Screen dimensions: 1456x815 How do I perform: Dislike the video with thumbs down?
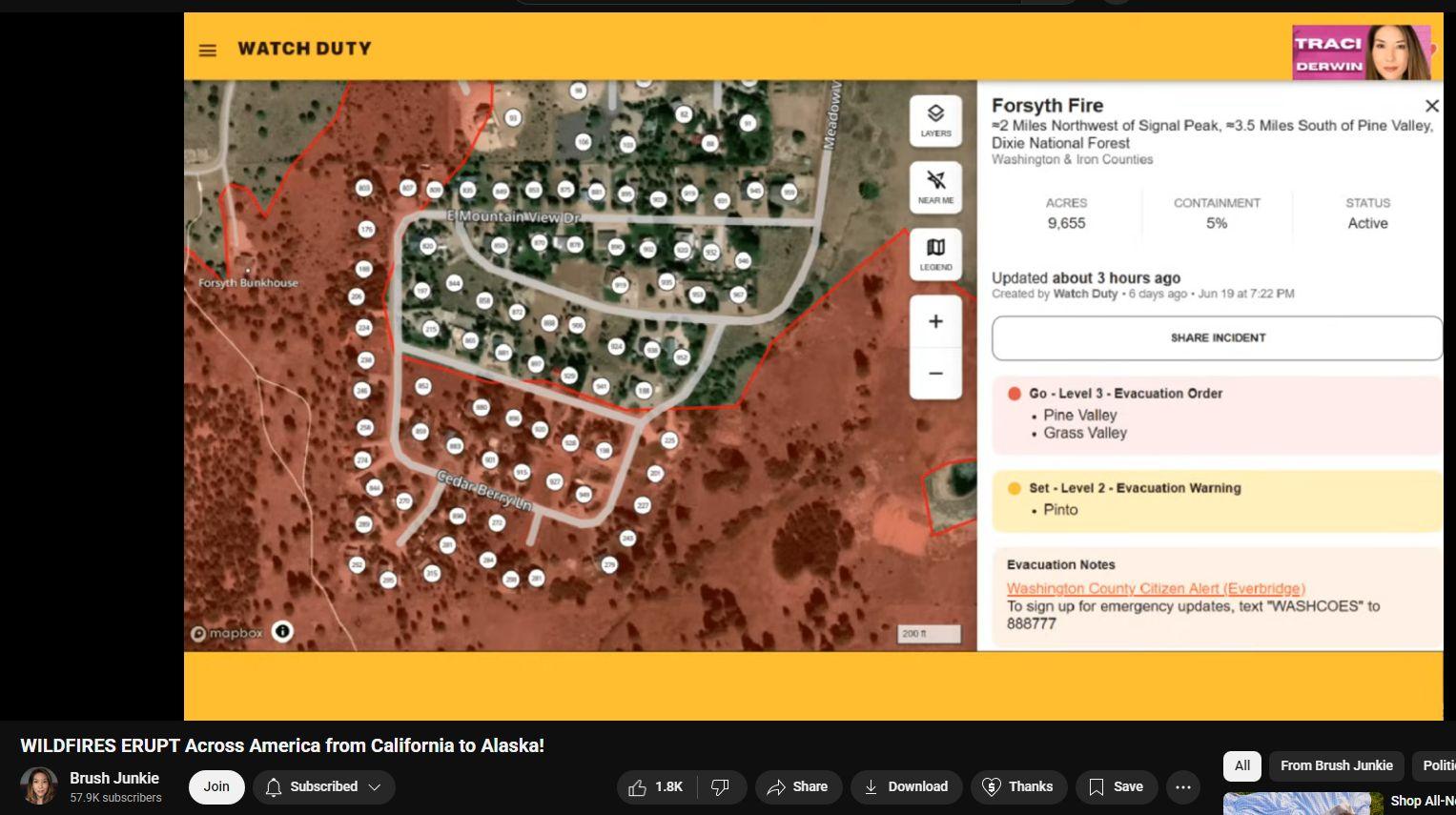coord(721,786)
